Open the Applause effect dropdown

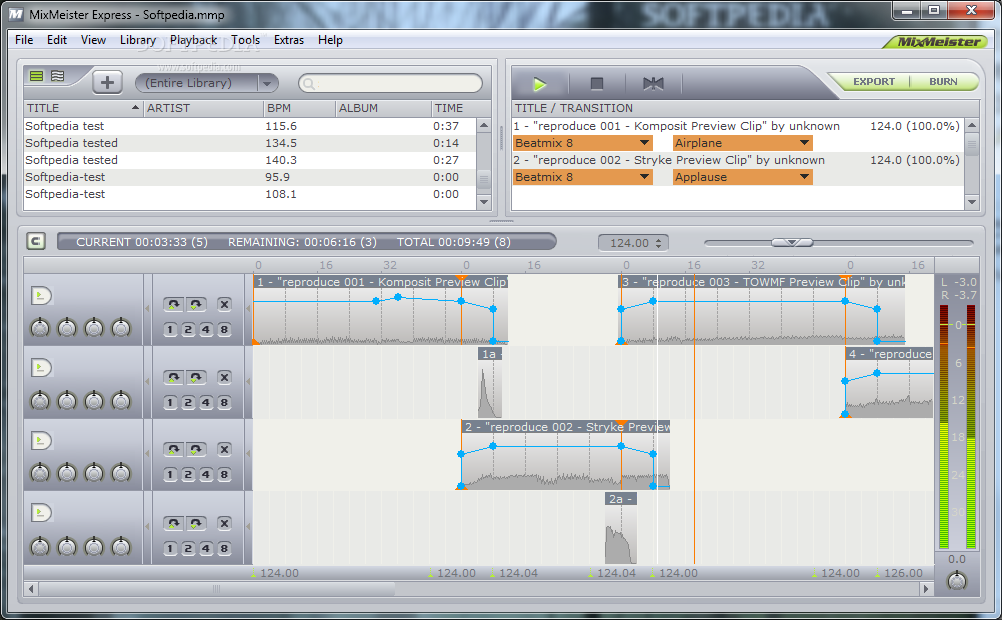743,177
